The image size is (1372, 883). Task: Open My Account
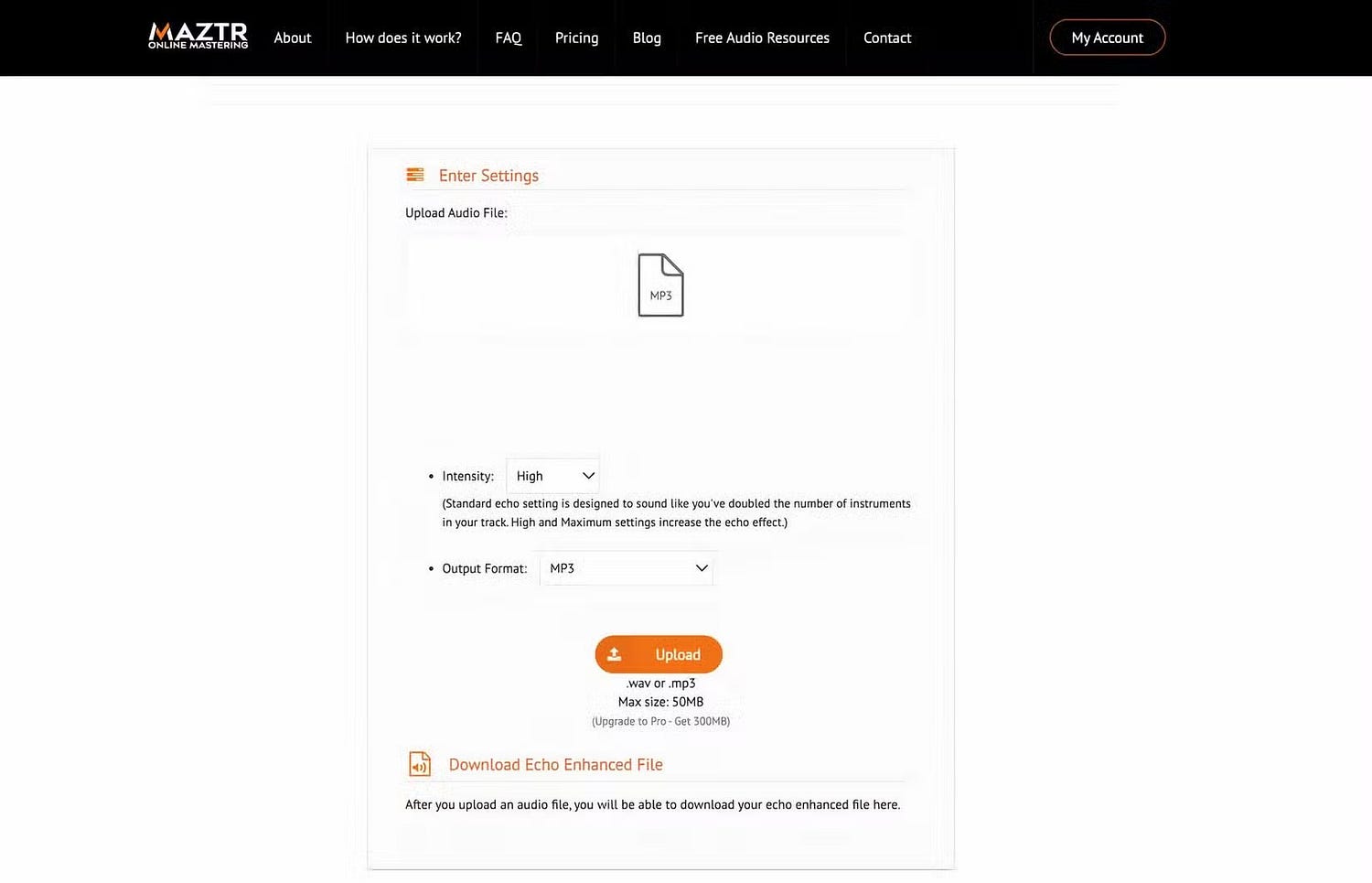pos(1107,38)
